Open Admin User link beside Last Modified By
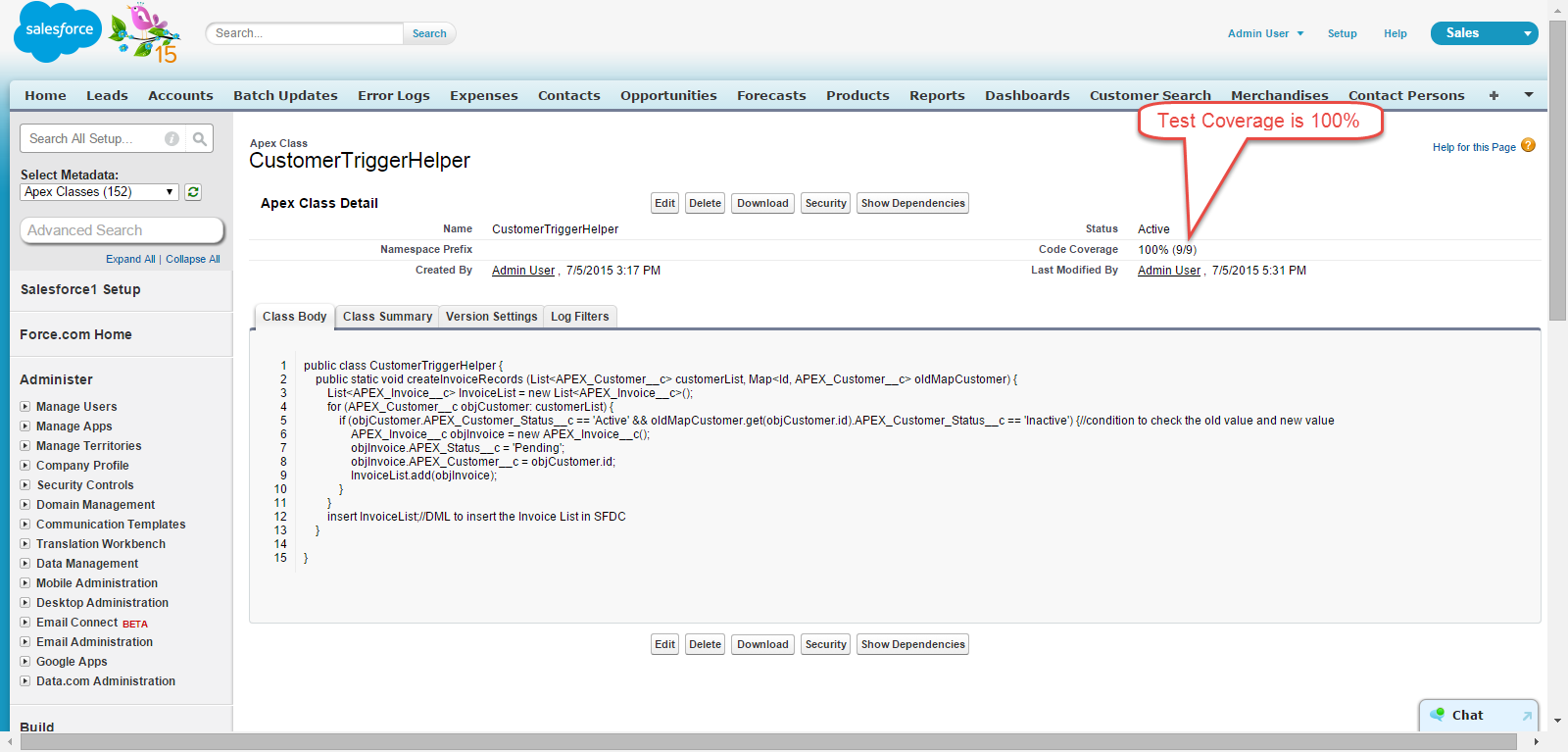The width and height of the screenshot is (1568, 752). point(1169,271)
